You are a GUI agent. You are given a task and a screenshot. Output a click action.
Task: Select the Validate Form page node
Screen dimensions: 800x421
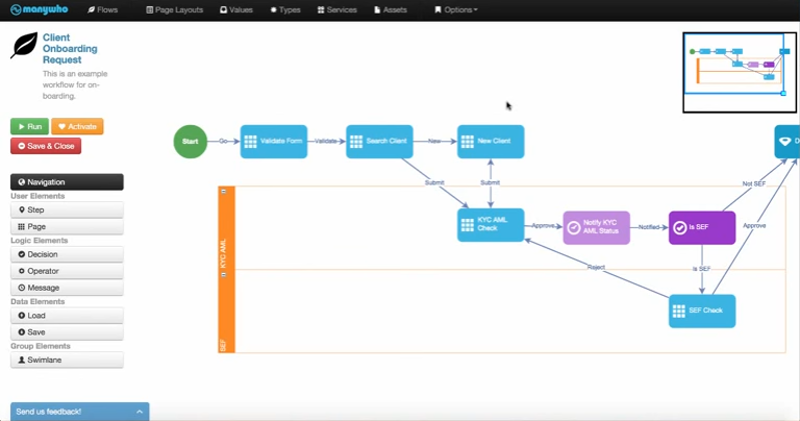point(273,141)
